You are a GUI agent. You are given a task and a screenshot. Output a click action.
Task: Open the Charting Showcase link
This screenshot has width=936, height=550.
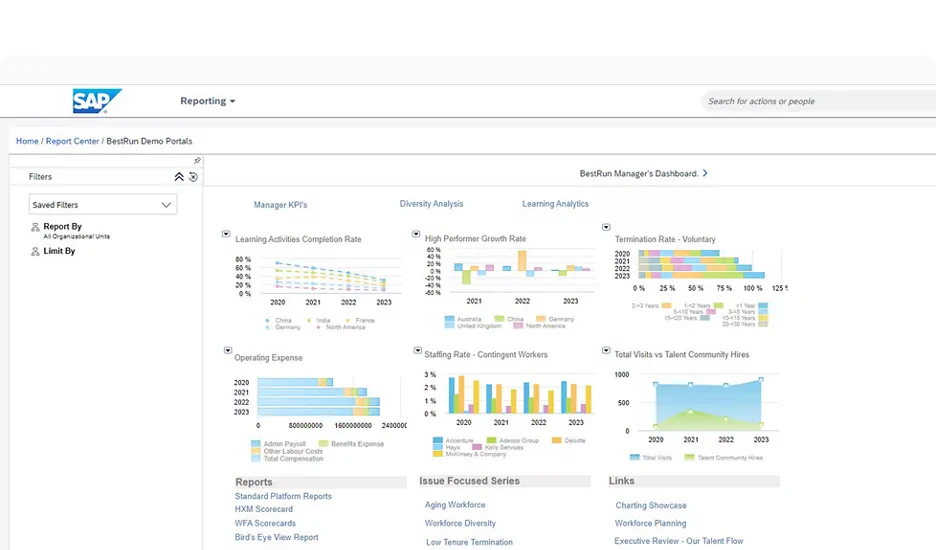(x=651, y=506)
